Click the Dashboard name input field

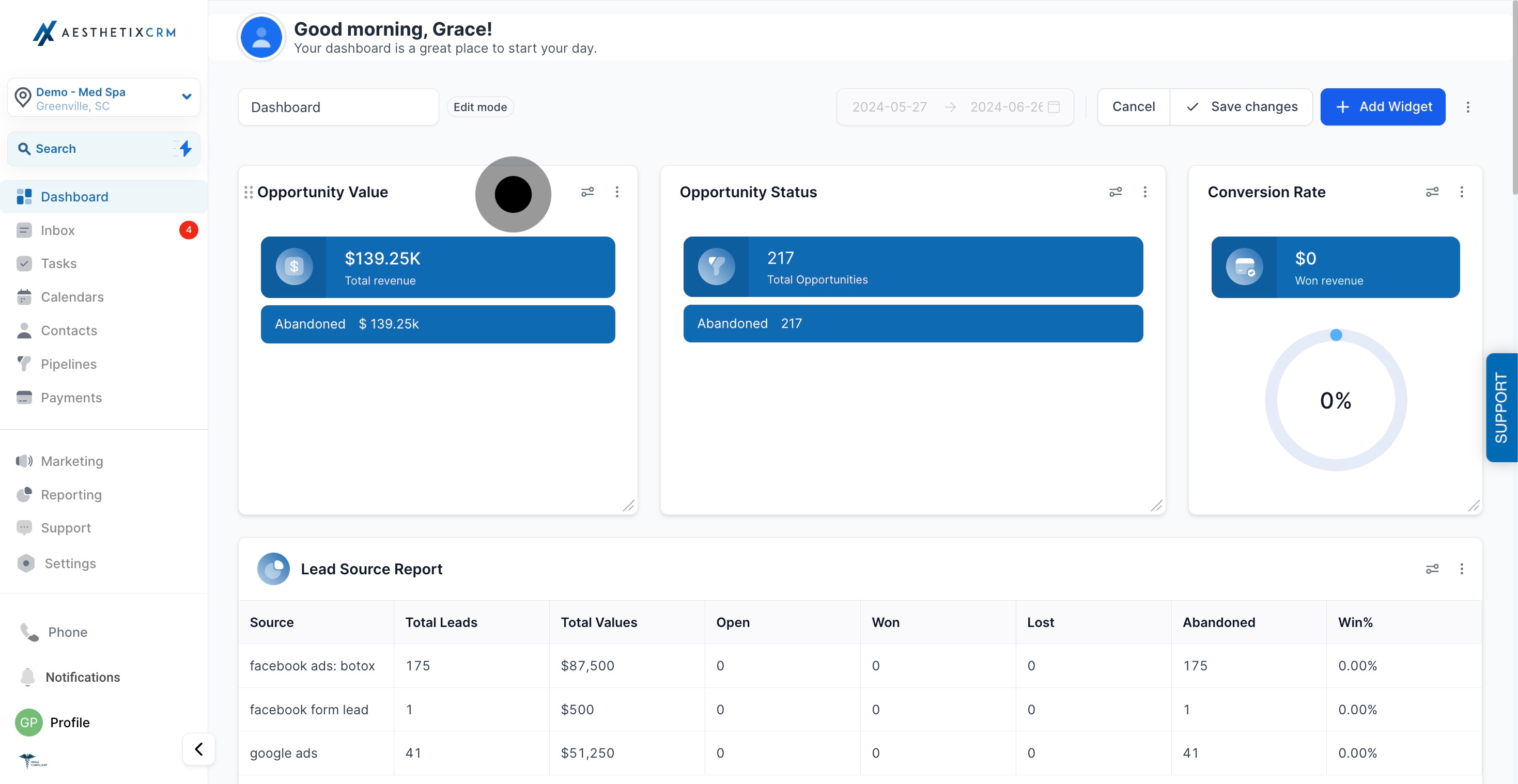(338, 107)
